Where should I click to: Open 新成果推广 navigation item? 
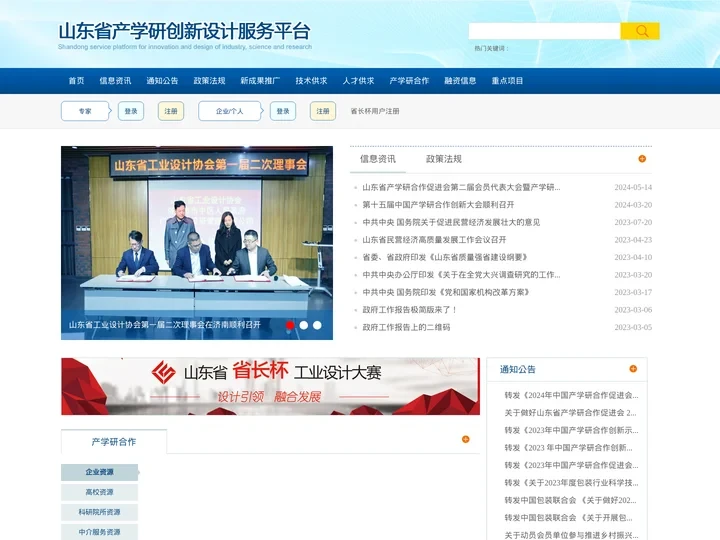(260, 81)
